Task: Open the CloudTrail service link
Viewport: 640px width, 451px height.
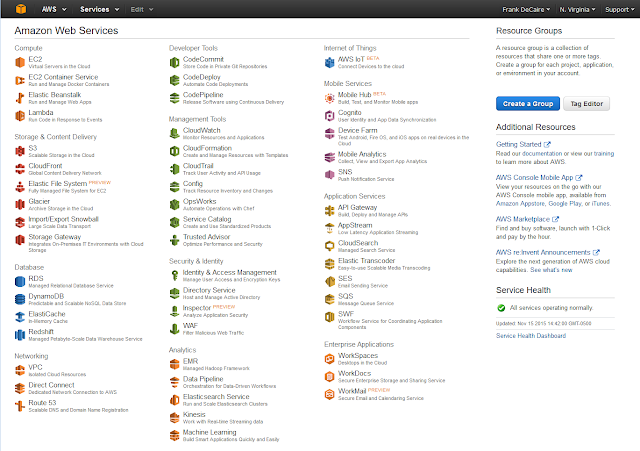Action: 198,166
